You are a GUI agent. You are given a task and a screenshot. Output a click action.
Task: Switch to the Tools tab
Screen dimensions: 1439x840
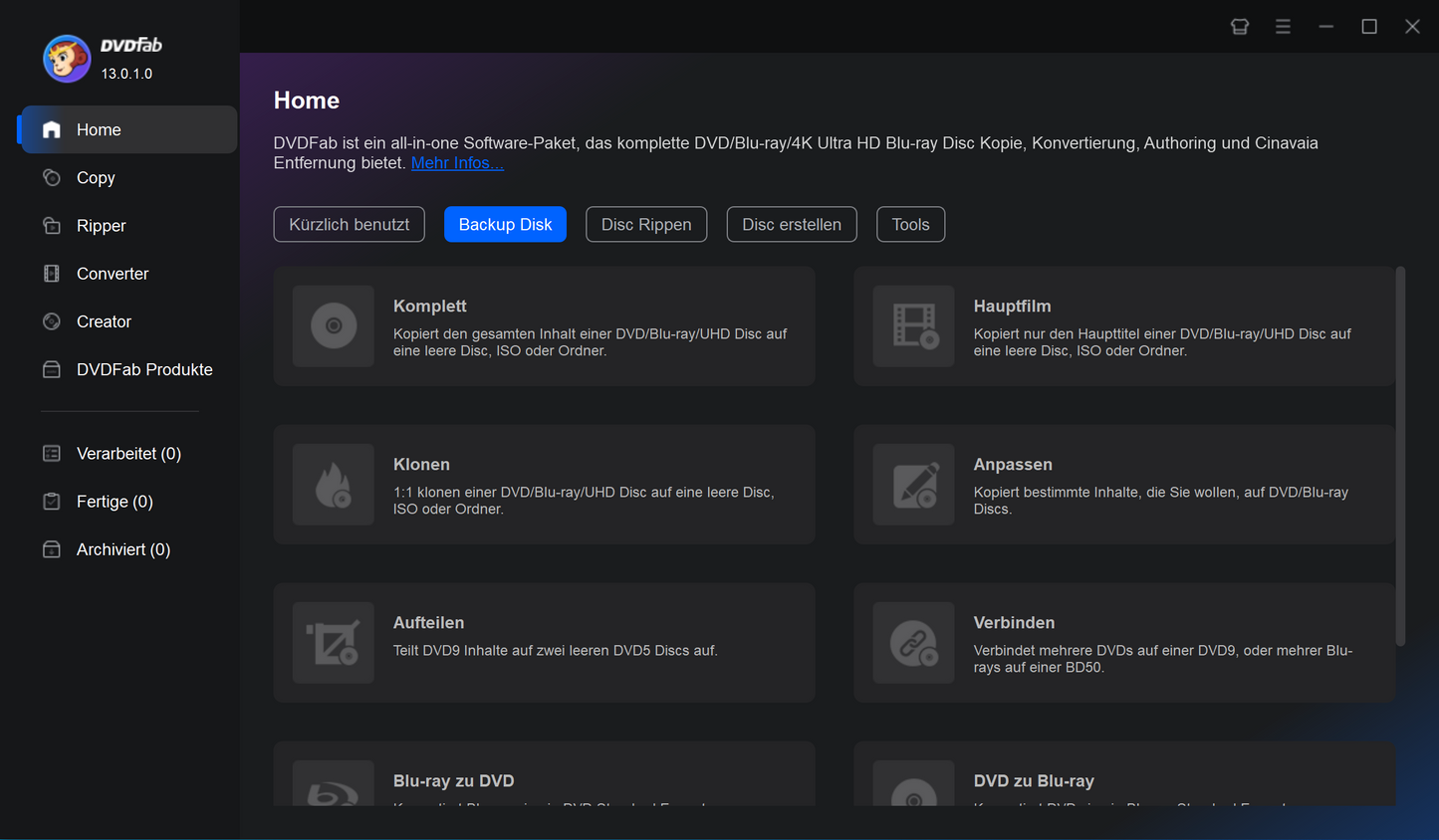(x=910, y=225)
